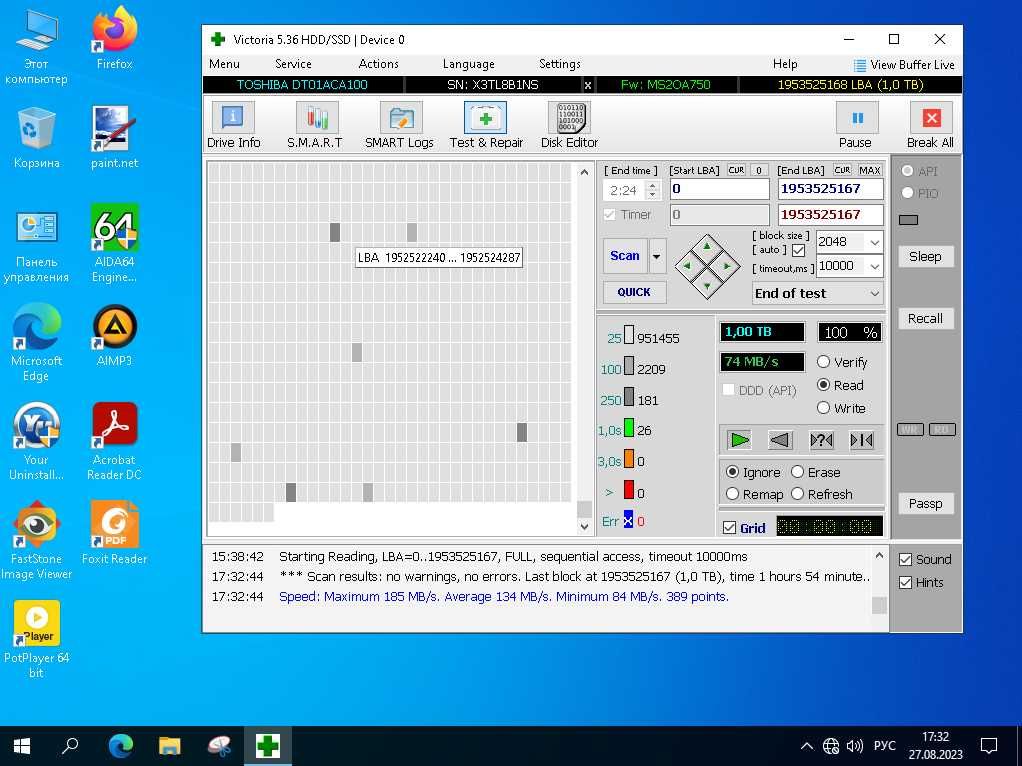The image size is (1022, 766).
Task: Click the green play scan button
Action: coord(740,440)
